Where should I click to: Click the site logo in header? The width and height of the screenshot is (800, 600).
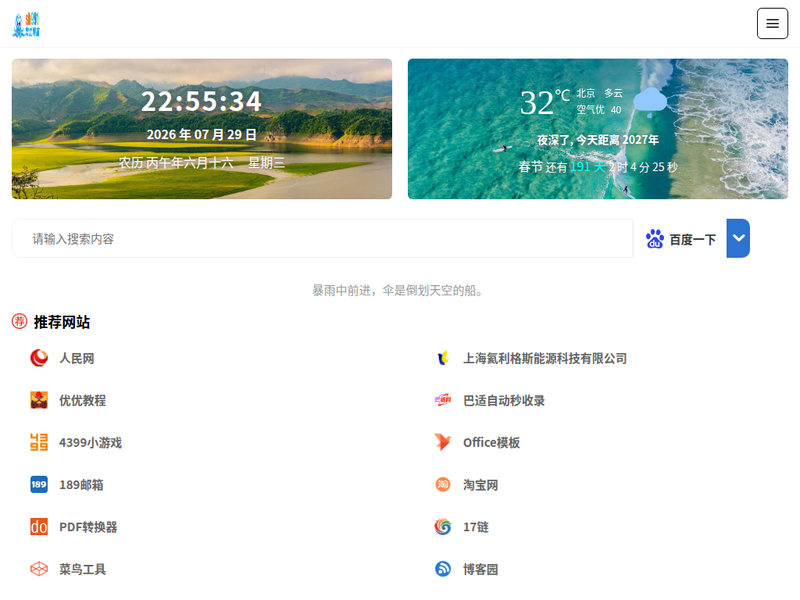26,24
